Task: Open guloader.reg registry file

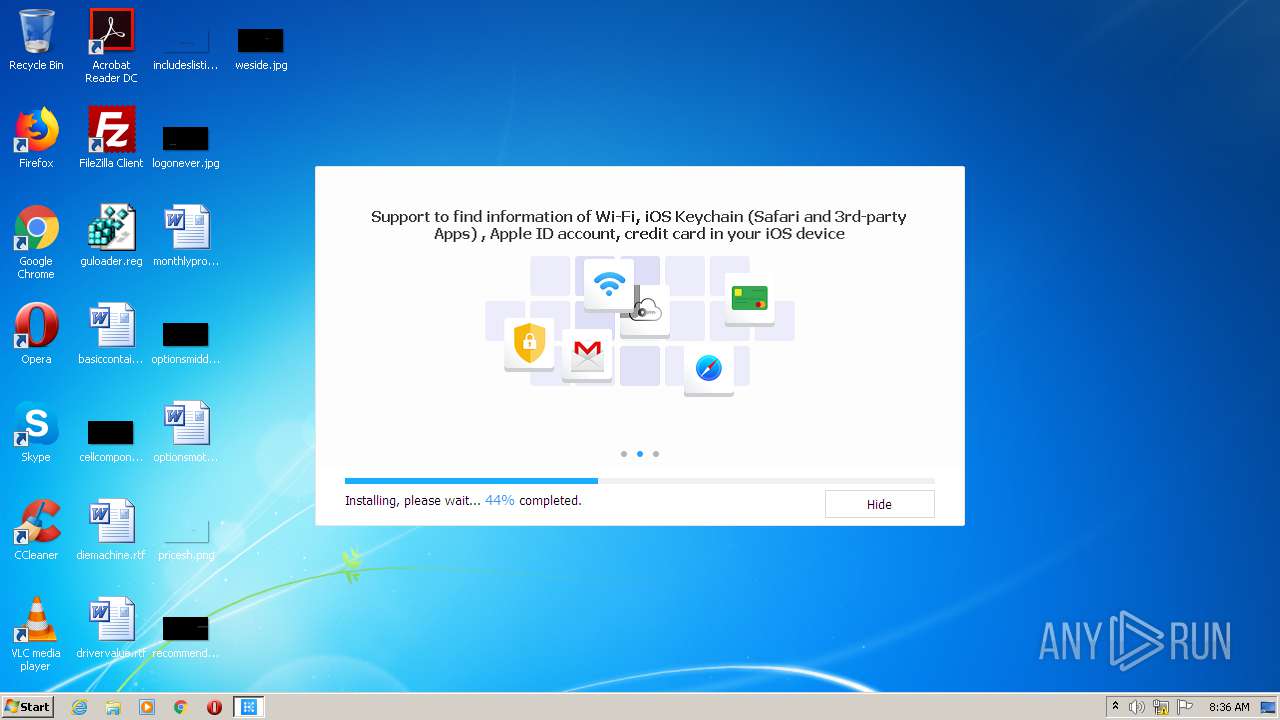Action: point(111,236)
